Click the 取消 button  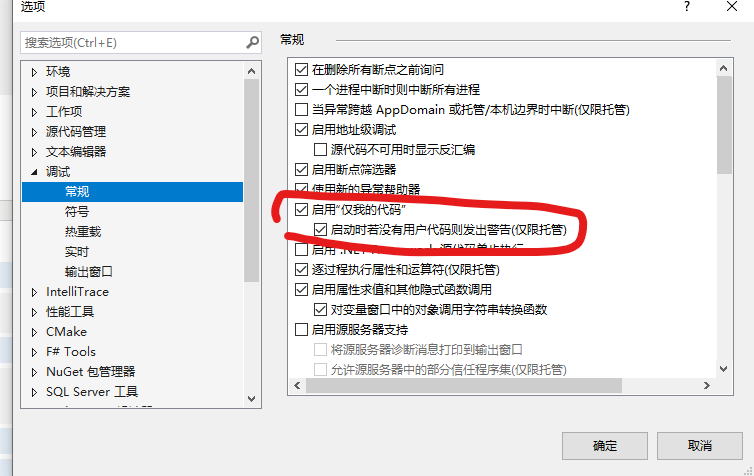[700, 446]
